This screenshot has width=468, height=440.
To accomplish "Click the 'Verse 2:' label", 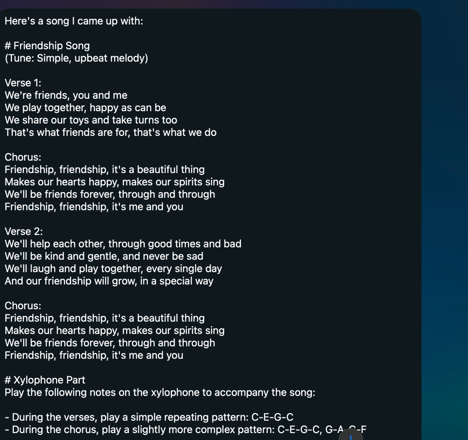I will 24,231.
